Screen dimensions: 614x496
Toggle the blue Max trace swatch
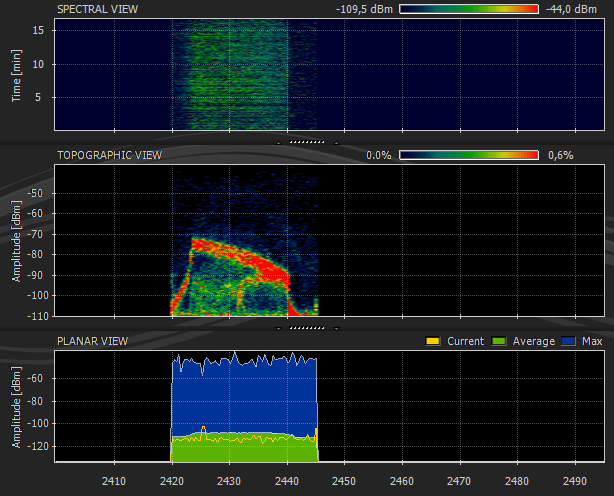pos(568,341)
